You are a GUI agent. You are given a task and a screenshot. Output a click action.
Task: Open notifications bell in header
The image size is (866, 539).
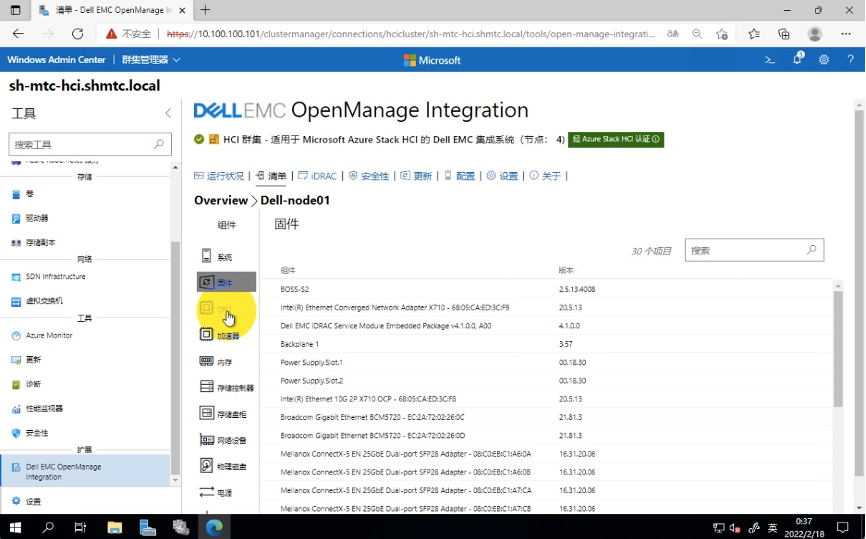[x=797, y=59]
